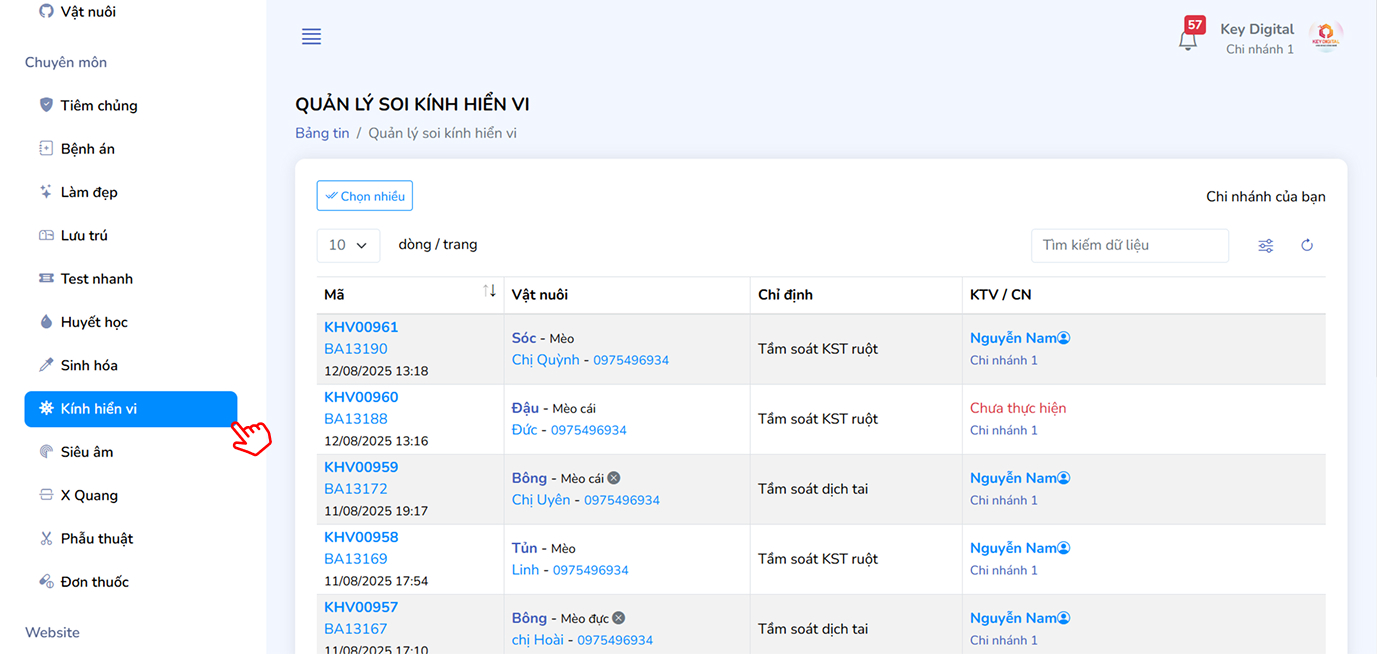The image size is (1377, 654).
Task: Click phone number of Chị Quỳnh
Action: (631, 360)
